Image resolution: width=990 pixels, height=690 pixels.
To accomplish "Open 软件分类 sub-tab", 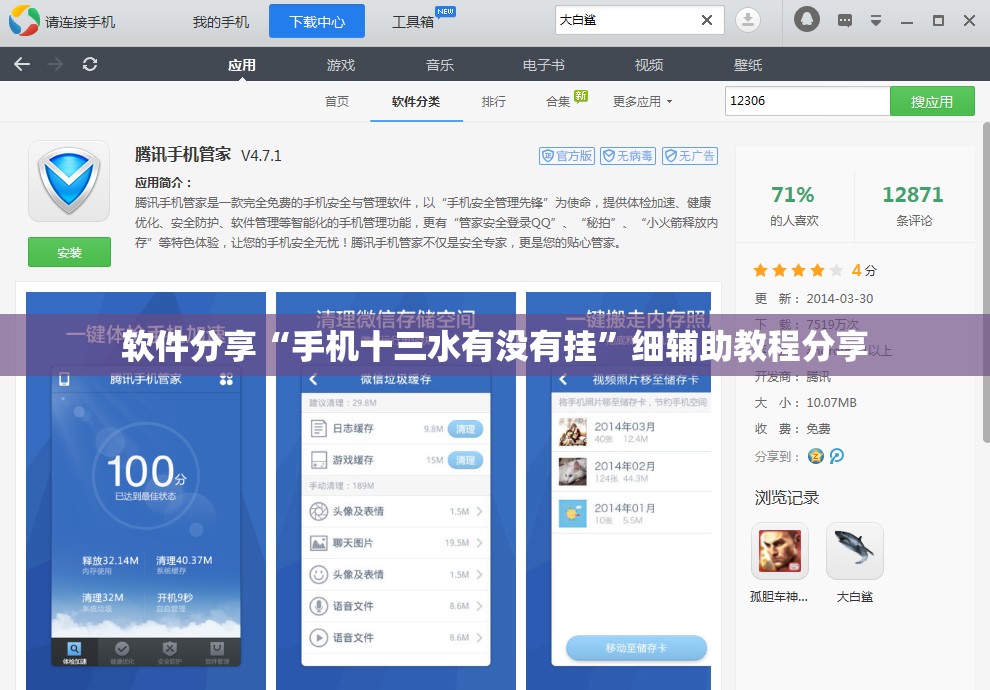I will (x=416, y=102).
